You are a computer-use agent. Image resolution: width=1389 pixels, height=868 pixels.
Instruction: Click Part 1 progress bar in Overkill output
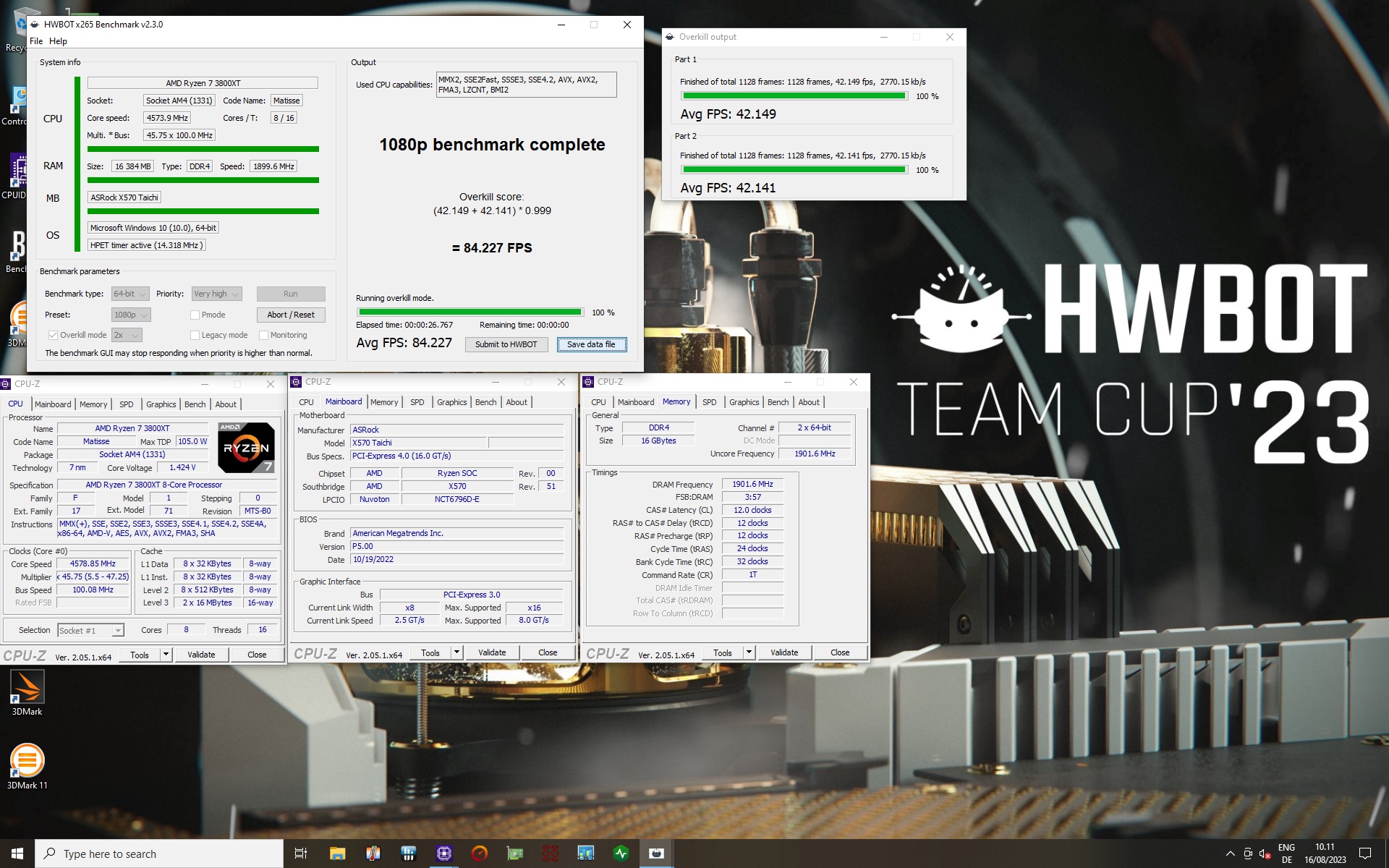click(794, 96)
